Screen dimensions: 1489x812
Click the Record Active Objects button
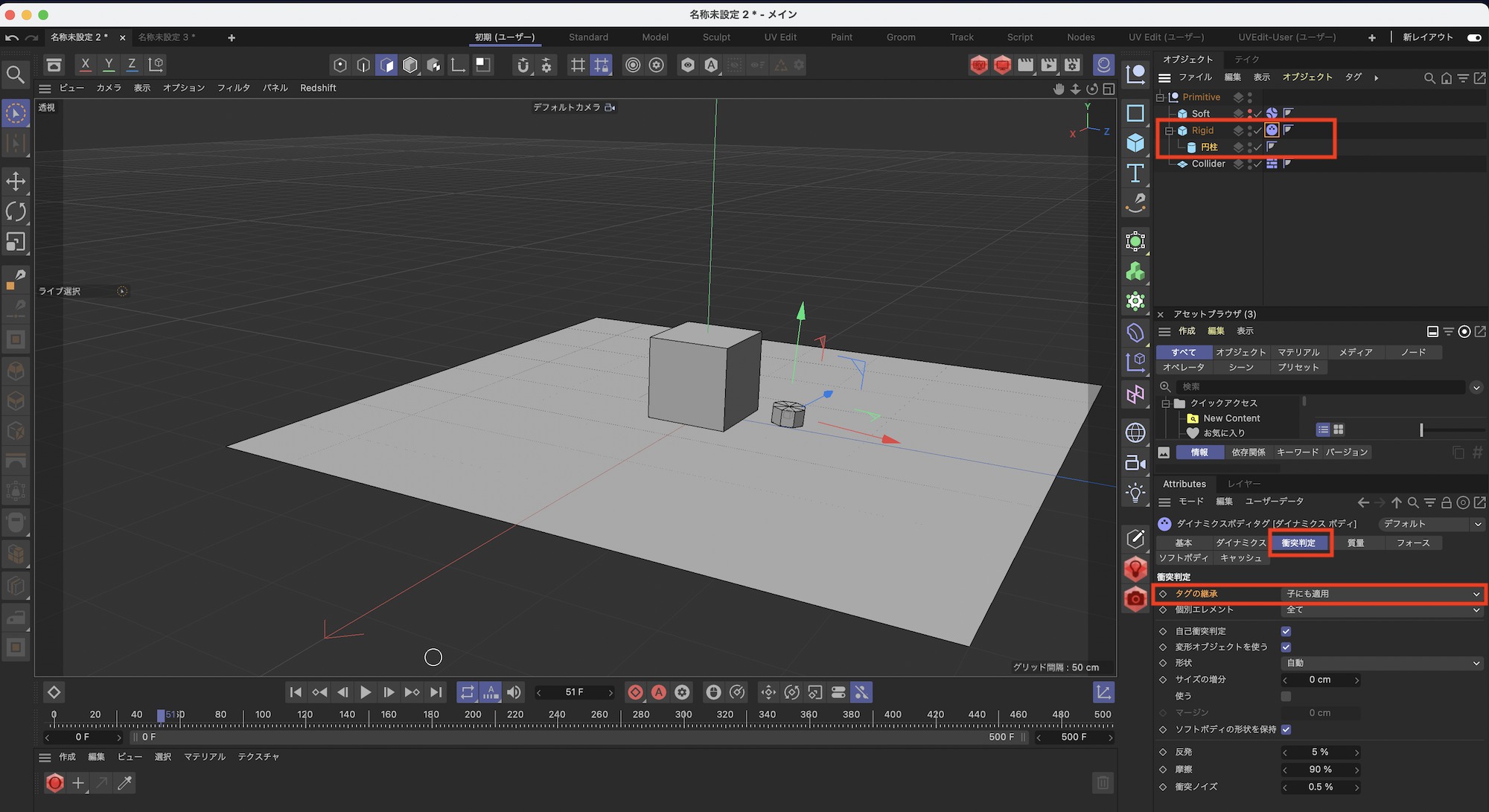(x=635, y=692)
